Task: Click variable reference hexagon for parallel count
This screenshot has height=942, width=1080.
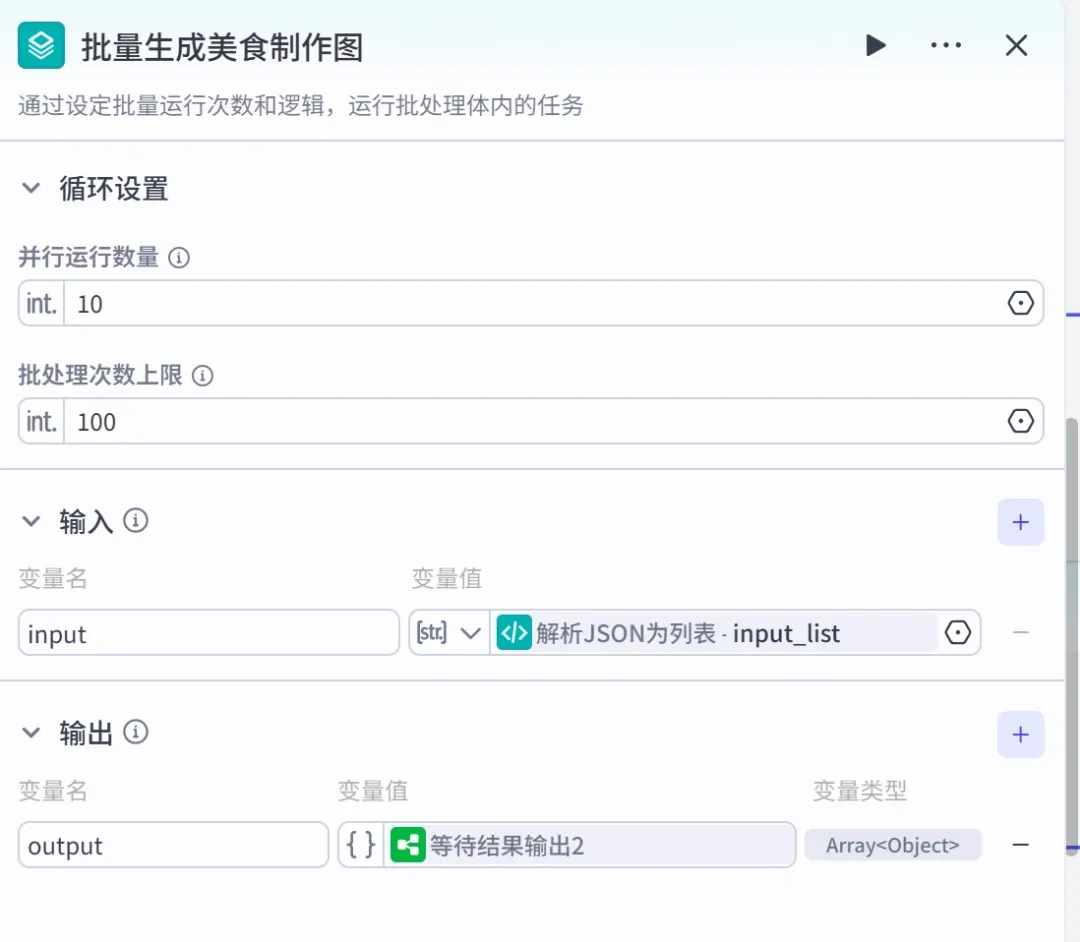Action: click(x=1020, y=303)
